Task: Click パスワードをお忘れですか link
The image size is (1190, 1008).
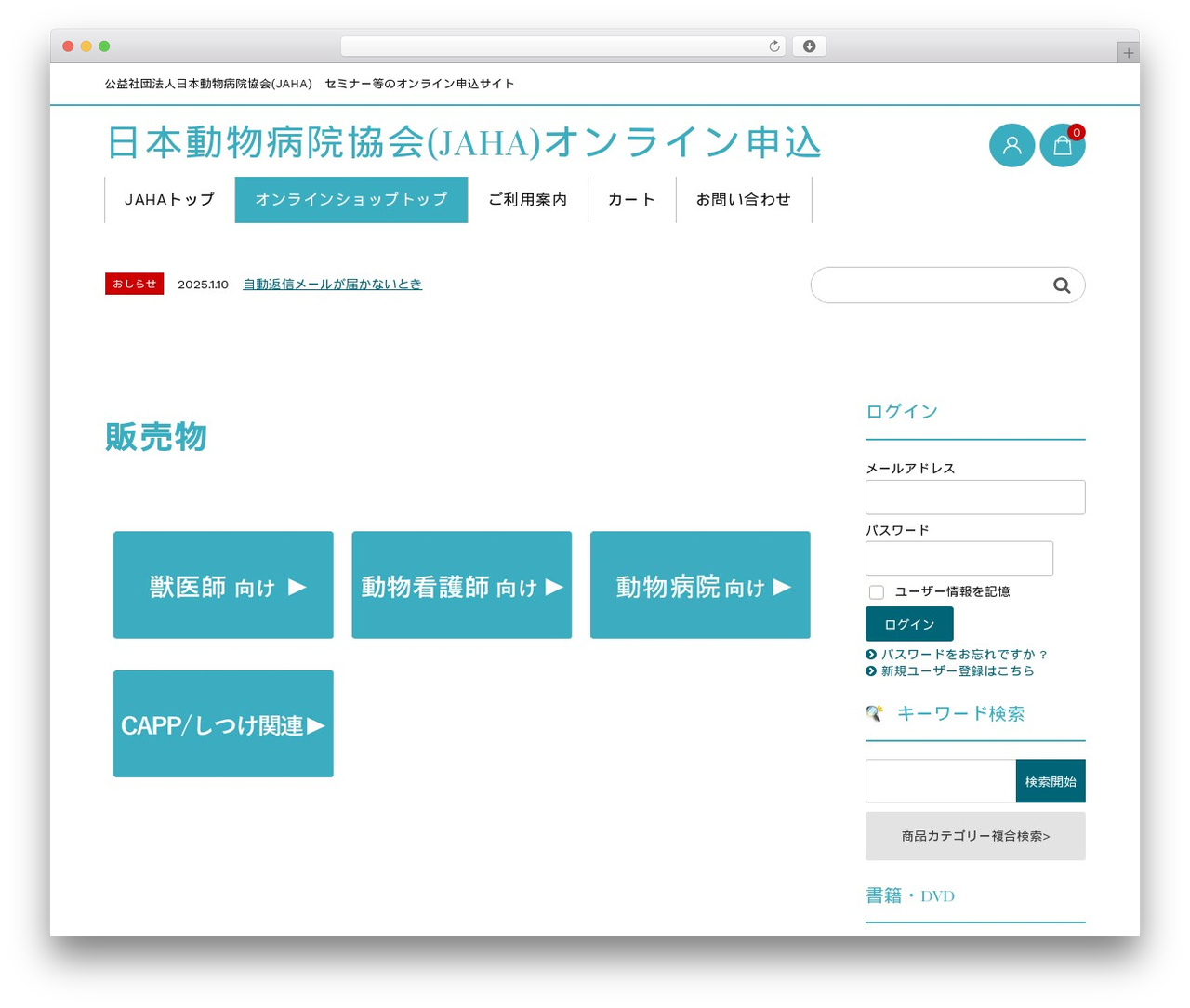Action: tap(965, 655)
